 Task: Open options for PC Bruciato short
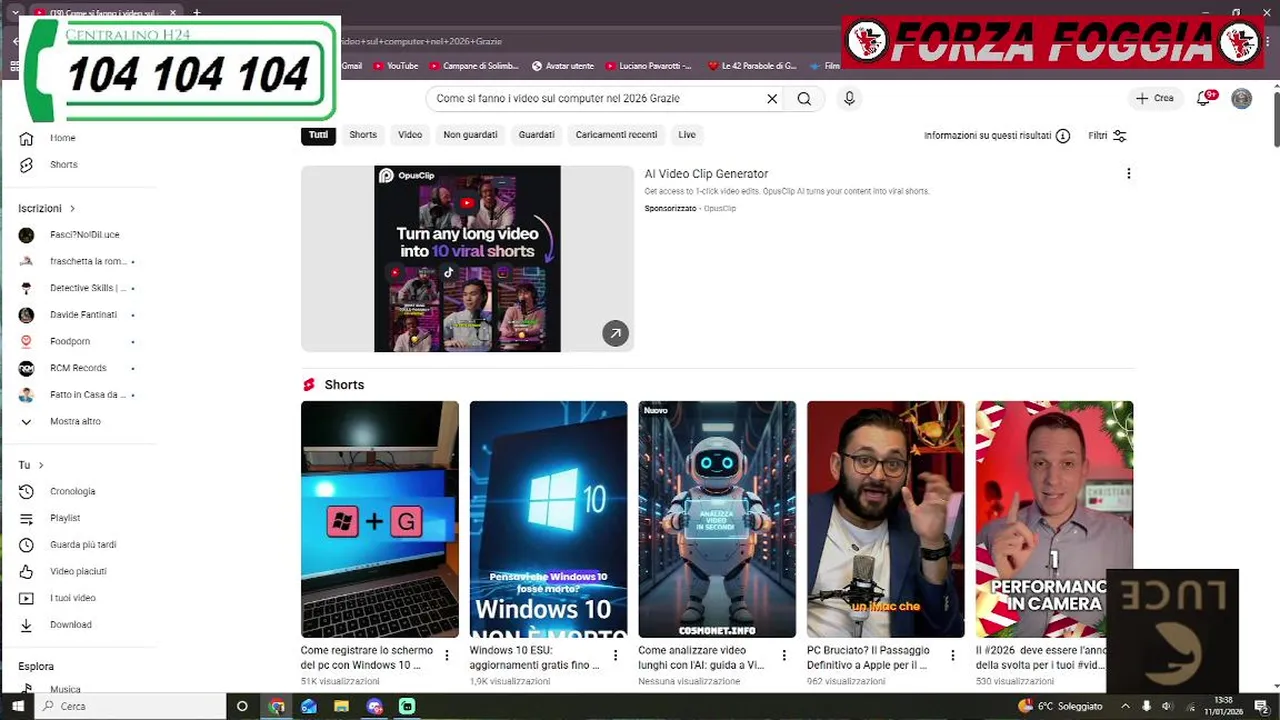[x=953, y=656]
